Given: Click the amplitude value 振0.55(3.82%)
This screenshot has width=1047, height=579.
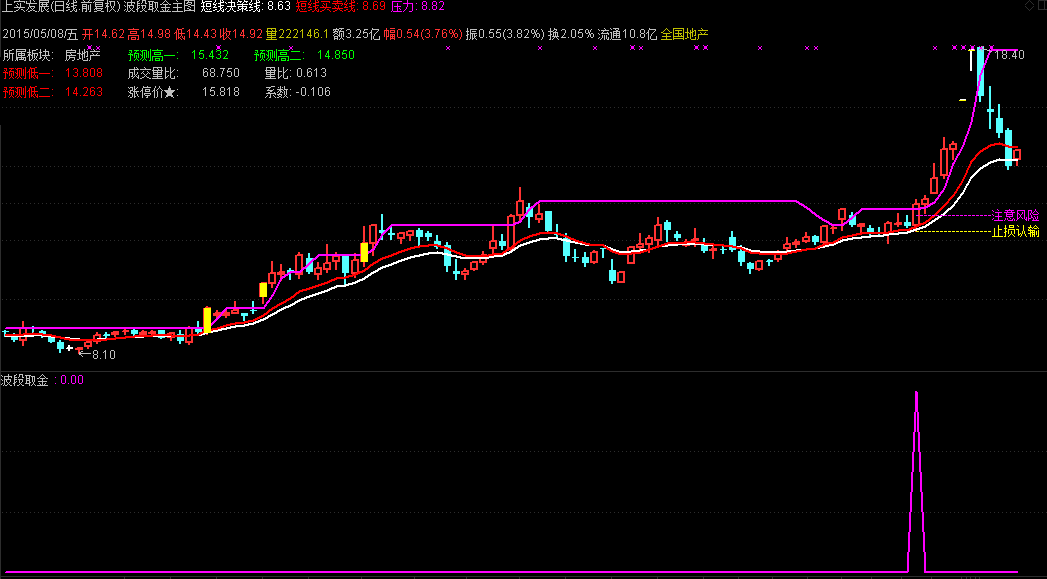Looking at the screenshot, I should pos(505,34).
